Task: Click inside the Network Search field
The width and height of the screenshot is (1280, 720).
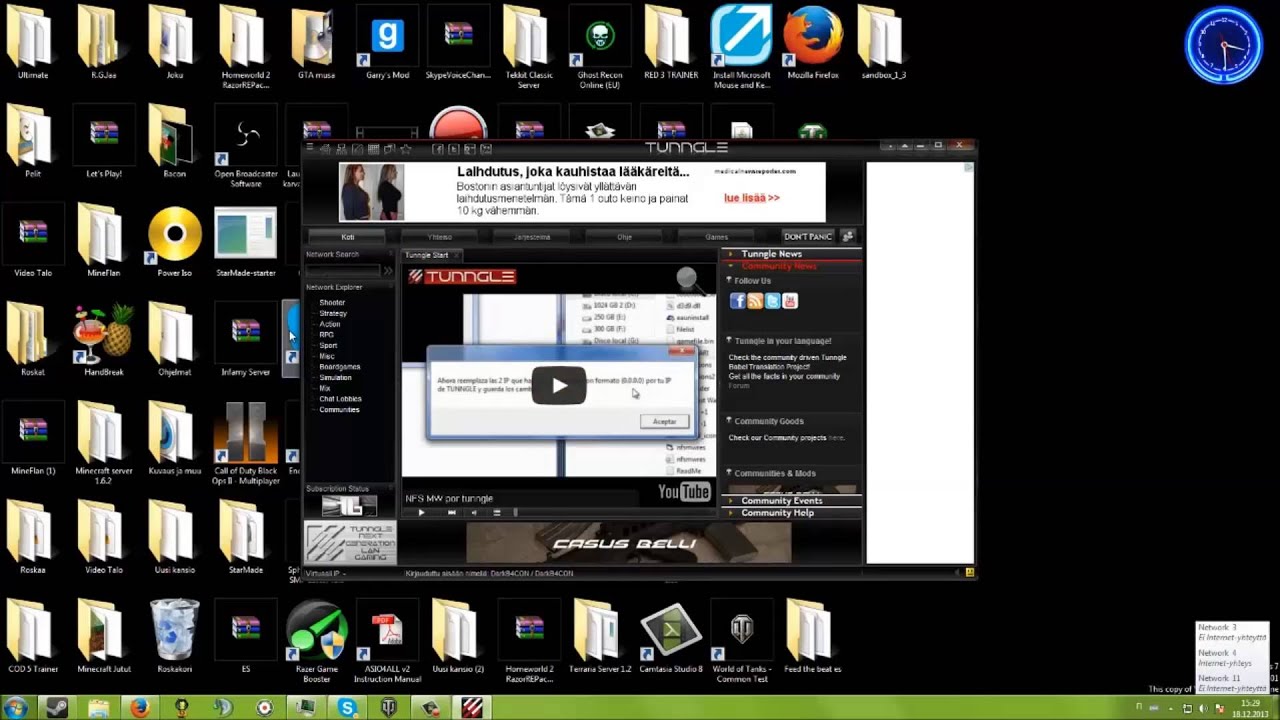Action: (x=343, y=270)
